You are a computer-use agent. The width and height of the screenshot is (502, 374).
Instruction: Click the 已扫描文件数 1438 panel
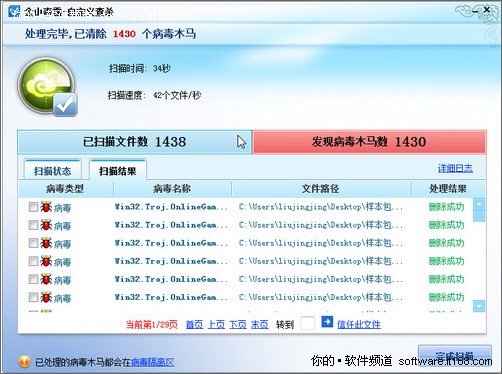pos(135,142)
